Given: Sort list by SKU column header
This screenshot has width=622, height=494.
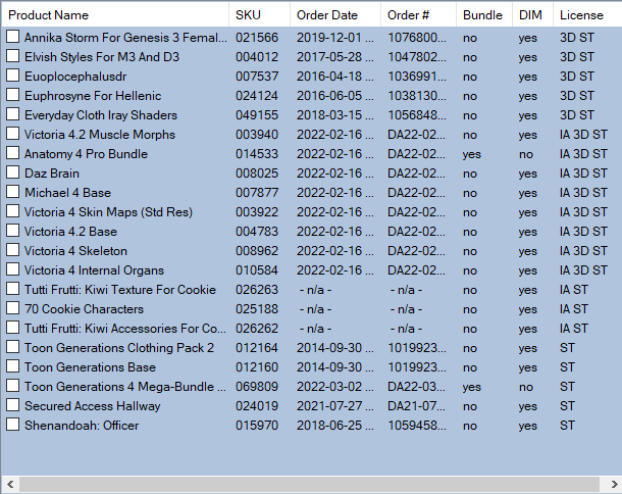Looking at the screenshot, I should tap(259, 15).
